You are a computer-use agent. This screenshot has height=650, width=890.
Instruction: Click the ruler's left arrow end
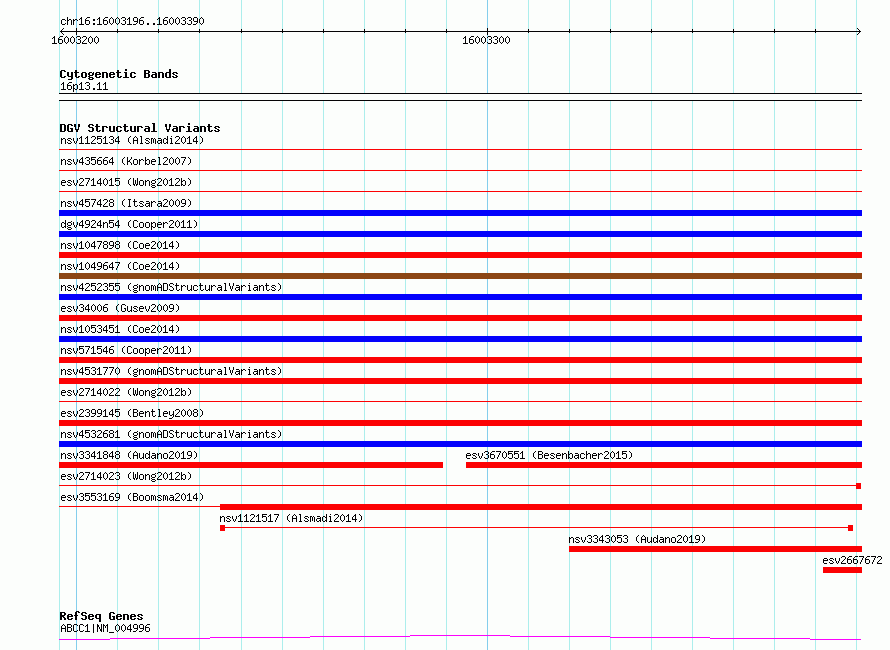point(62,31)
